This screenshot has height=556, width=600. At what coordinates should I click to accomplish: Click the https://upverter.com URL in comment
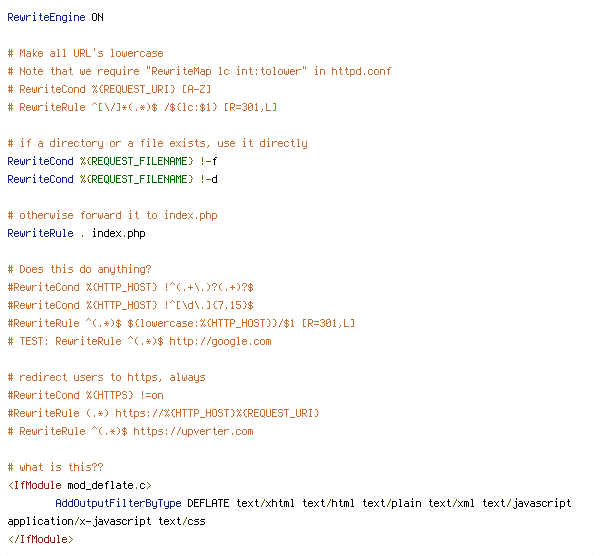tap(193, 431)
